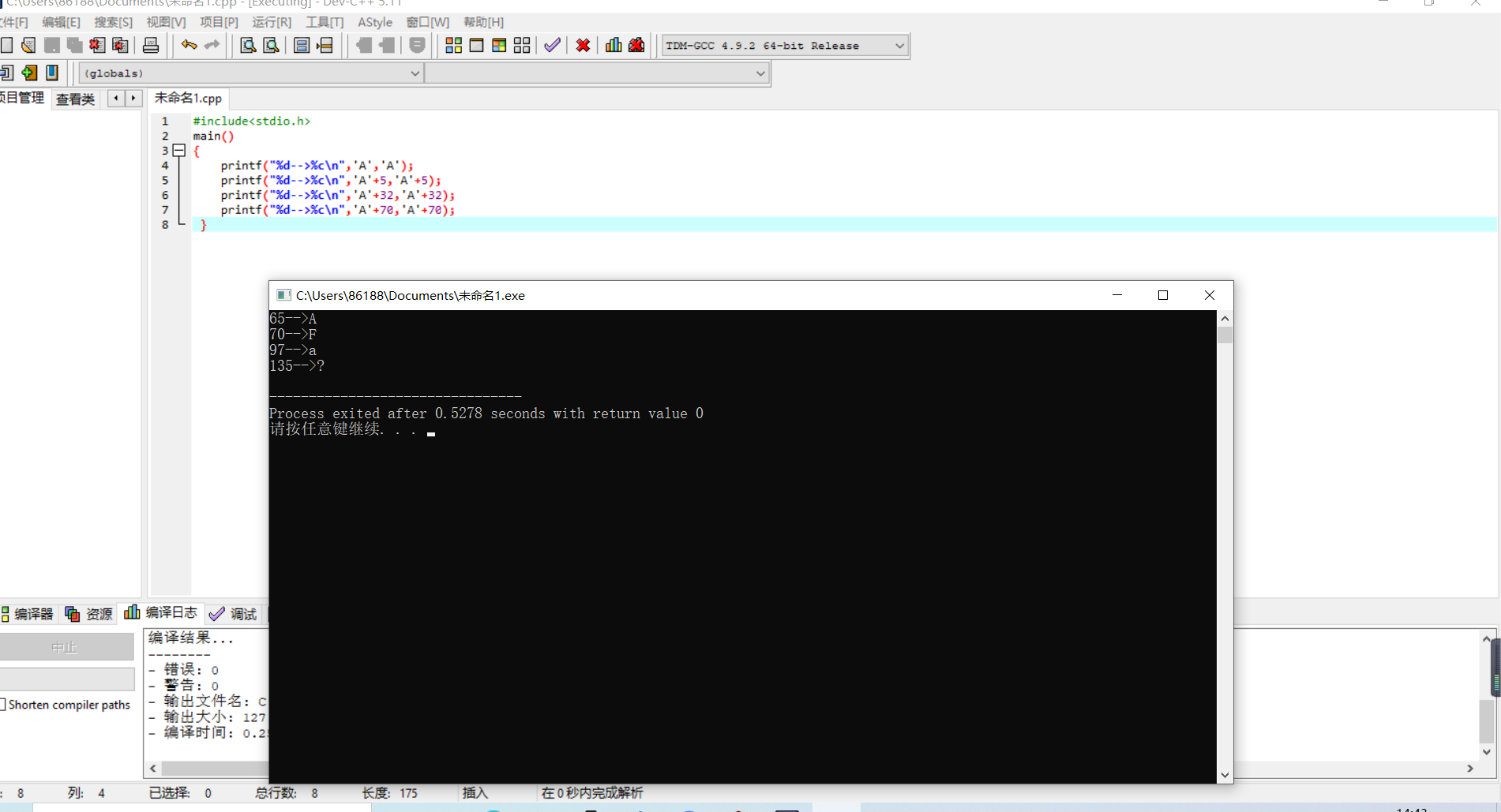Compile the program with the Compile icon

pyautogui.click(x=453, y=45)
